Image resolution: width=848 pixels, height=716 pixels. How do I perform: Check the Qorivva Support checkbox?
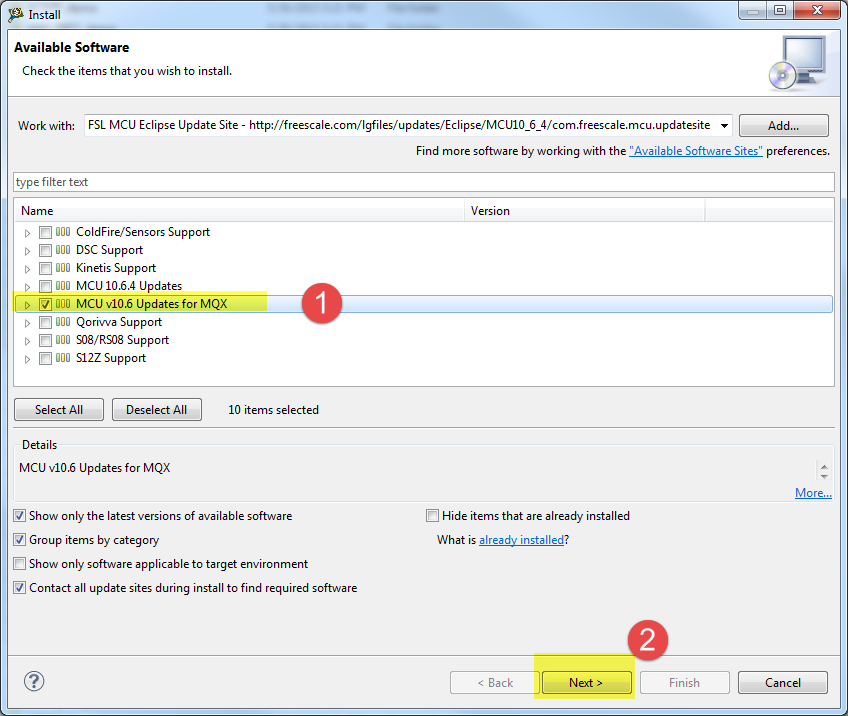[45, 322]
